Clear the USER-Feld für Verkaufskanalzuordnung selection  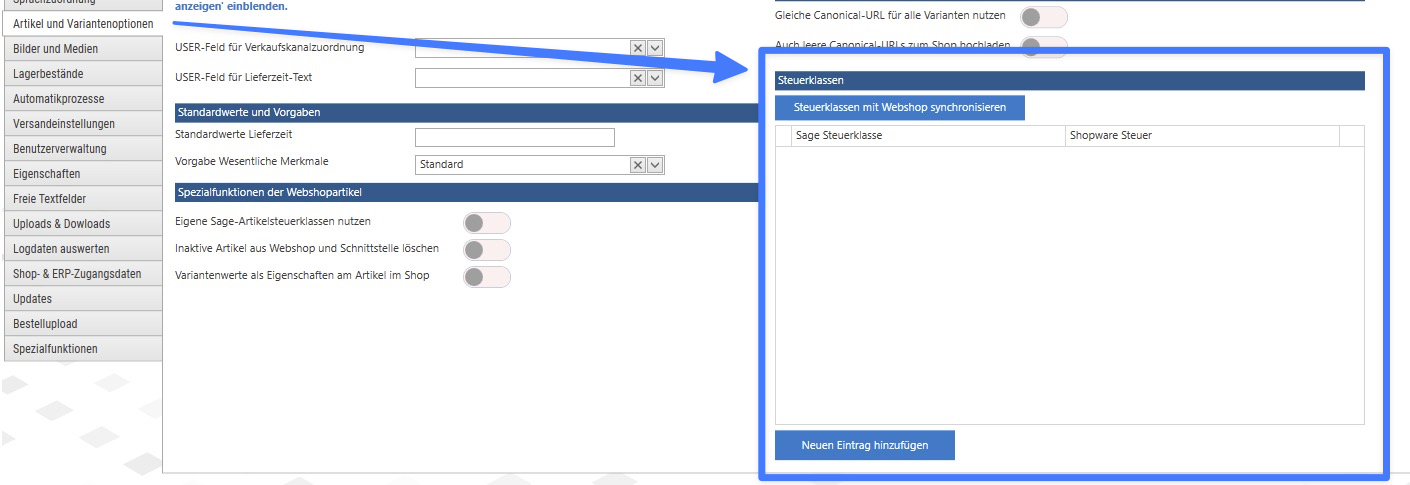point(638,48)
